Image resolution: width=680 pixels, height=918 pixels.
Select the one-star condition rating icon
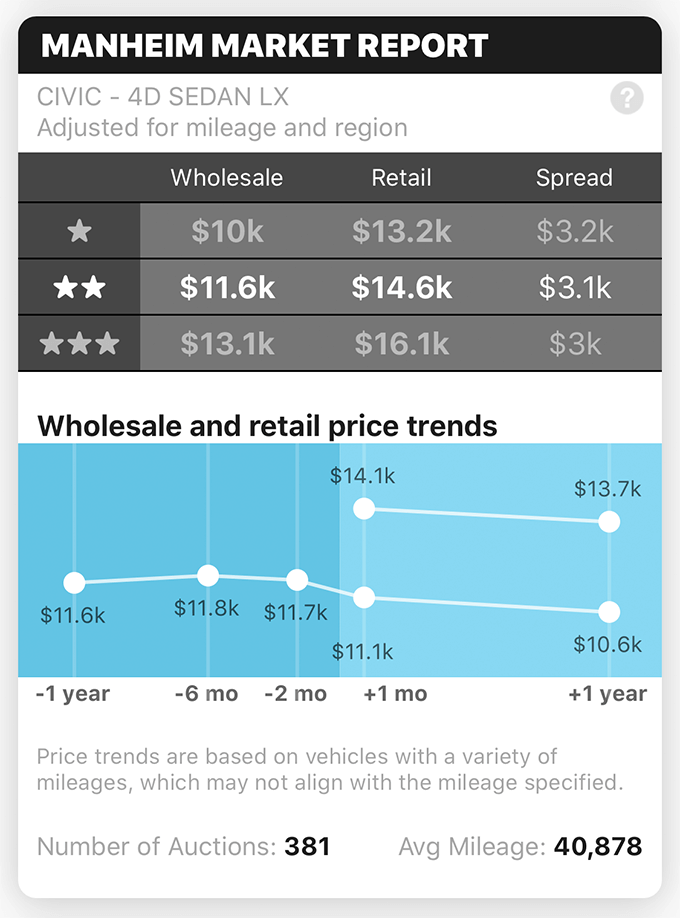click(x=78, y=230)
